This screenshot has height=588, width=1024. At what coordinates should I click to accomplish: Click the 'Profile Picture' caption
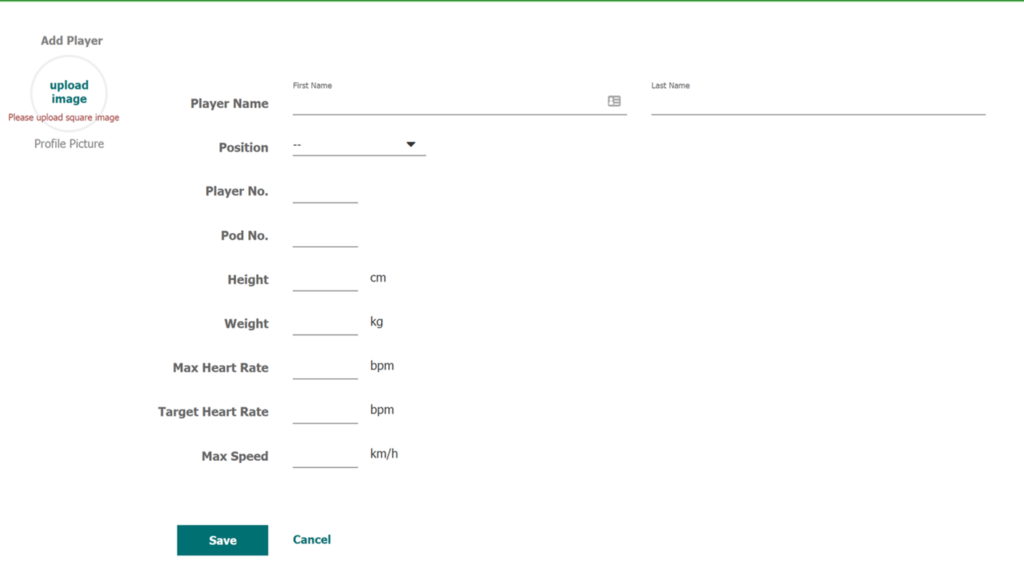(x=69, y=144)
